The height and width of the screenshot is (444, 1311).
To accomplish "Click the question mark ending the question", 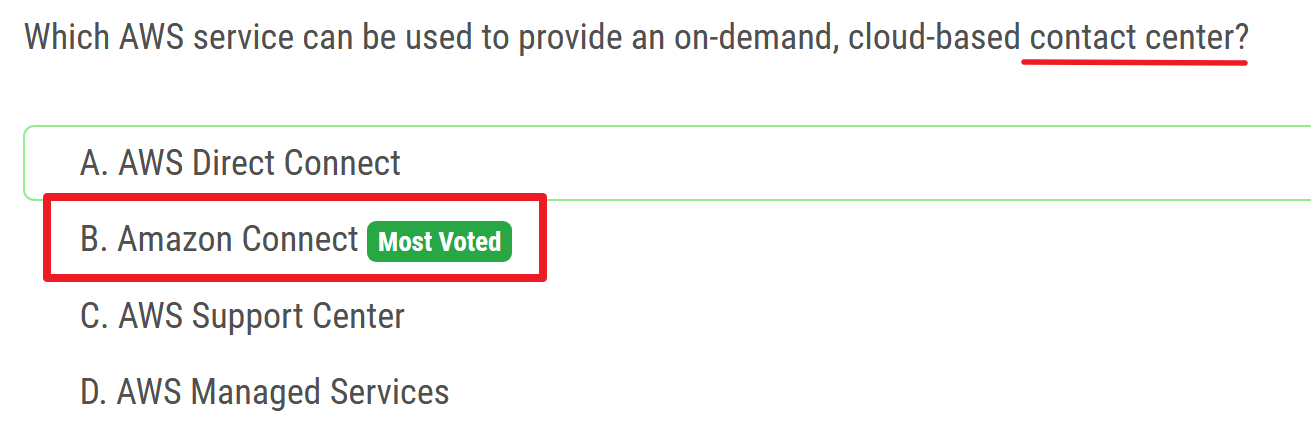I will [x=1241, y=38].
